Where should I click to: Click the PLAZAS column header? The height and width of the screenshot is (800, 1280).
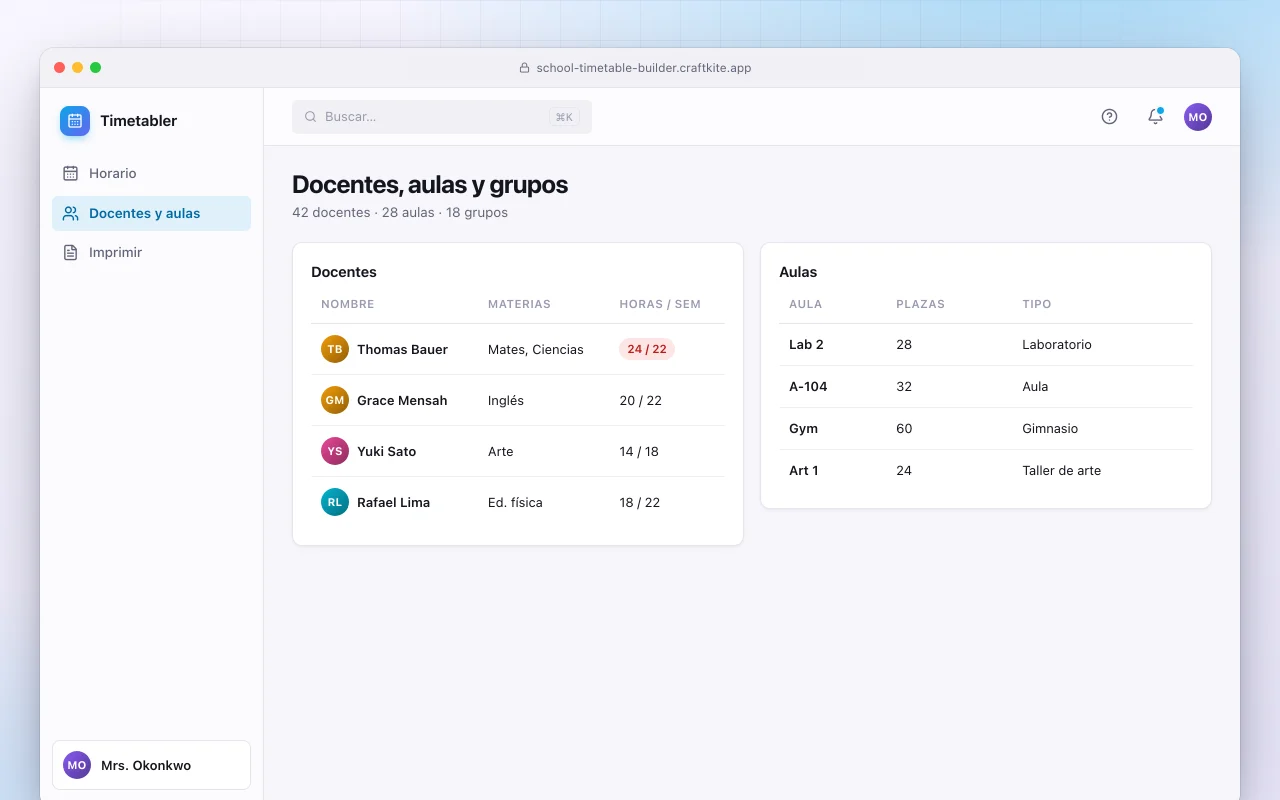click(920, 304)
